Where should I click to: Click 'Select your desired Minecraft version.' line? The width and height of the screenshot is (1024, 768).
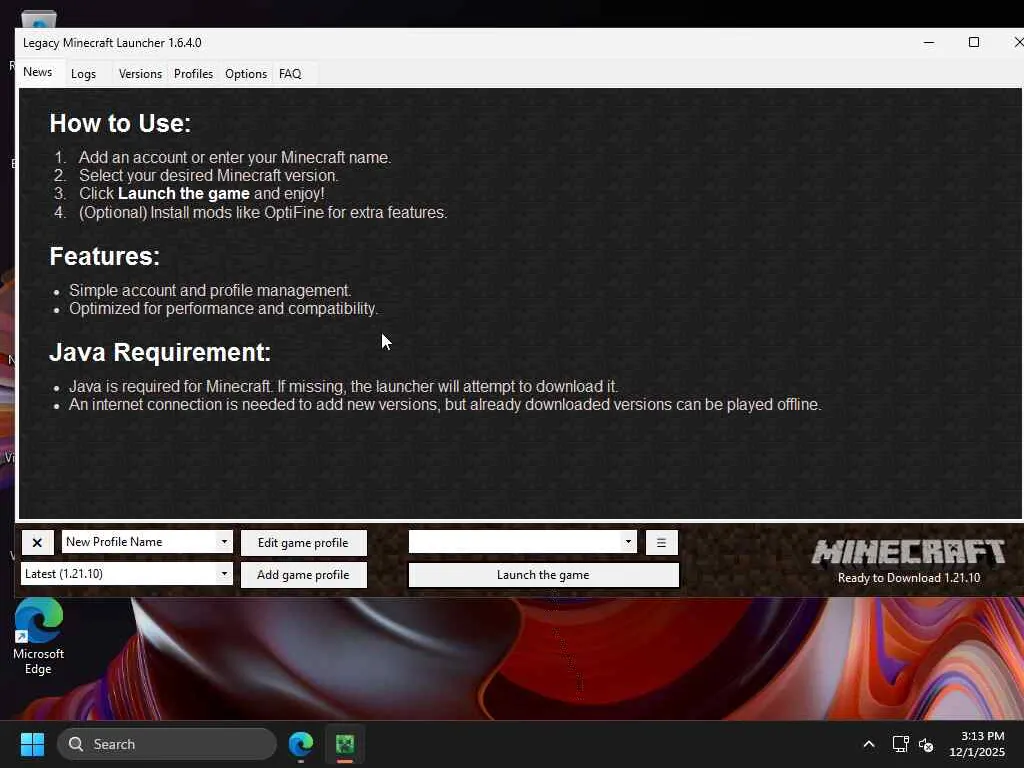pos(208,176)
